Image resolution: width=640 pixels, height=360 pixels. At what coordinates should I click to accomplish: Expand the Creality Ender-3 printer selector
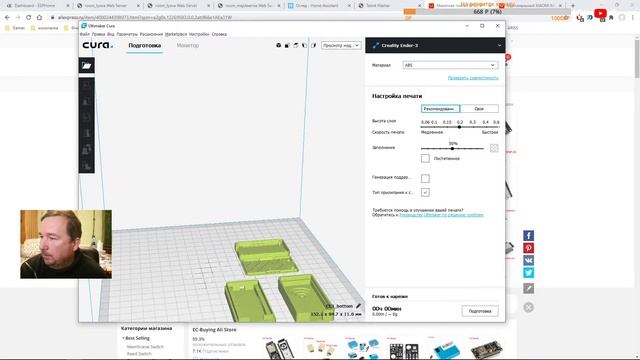click(x=435, y=45)
